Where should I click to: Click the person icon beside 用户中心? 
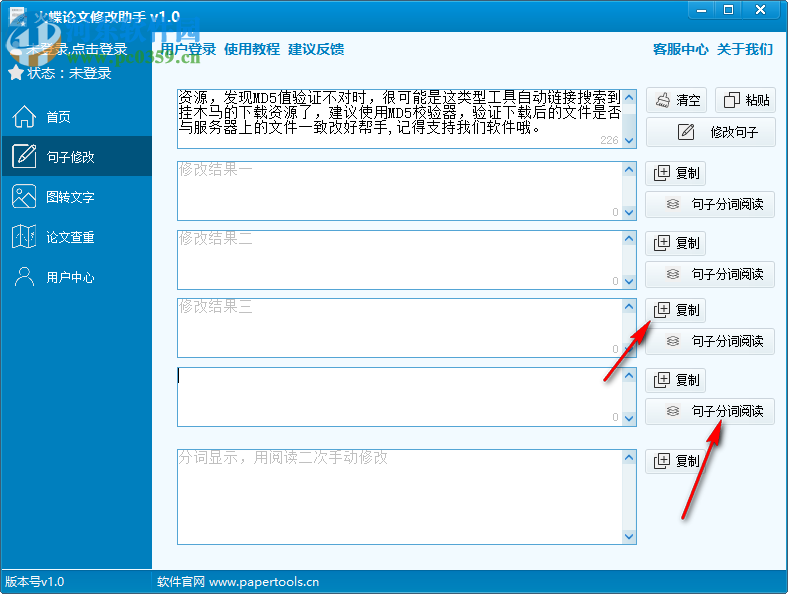[x=24, y=277]
